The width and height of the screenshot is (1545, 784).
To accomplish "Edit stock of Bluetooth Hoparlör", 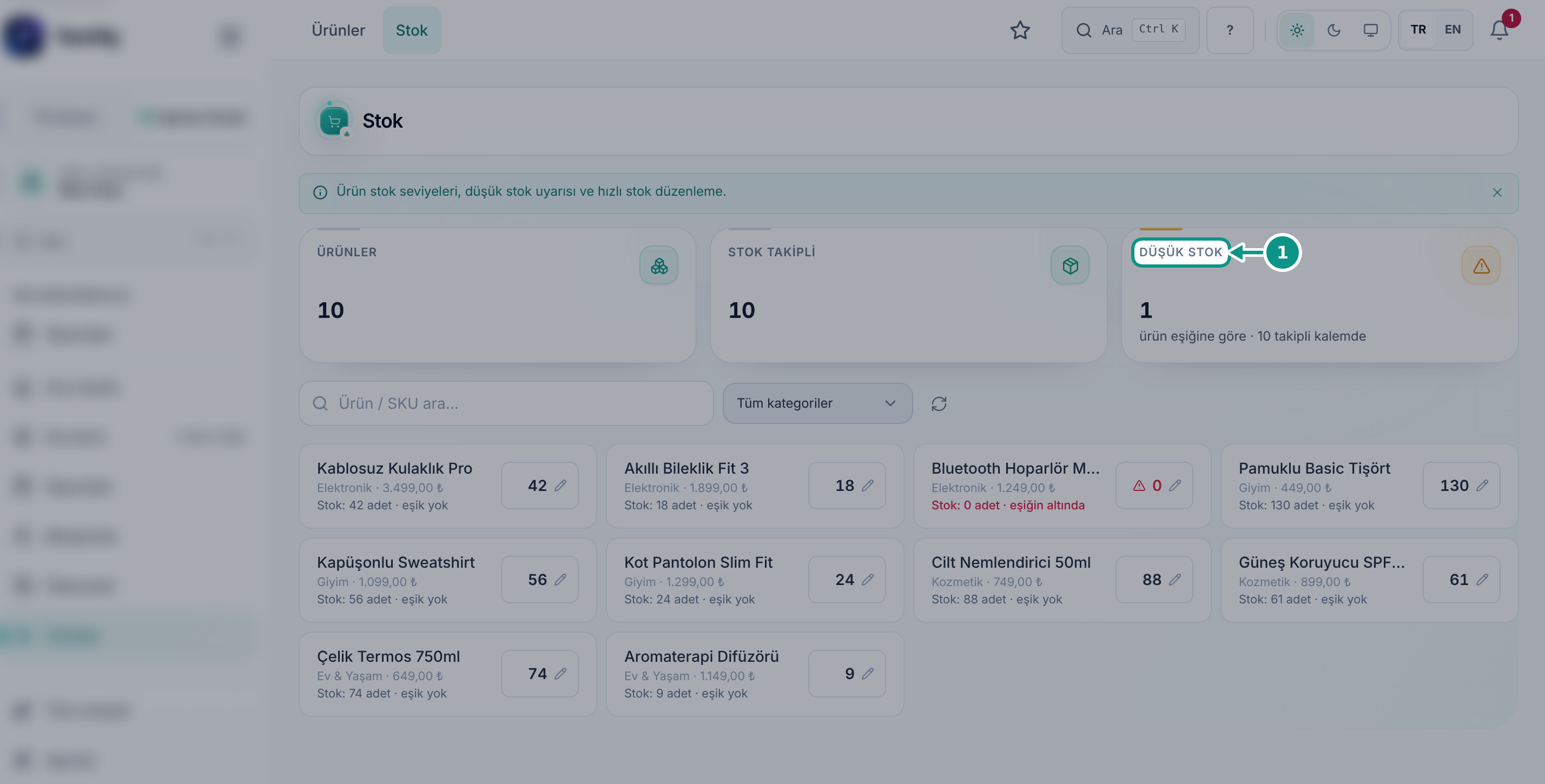I will (x=1154, y=486).
